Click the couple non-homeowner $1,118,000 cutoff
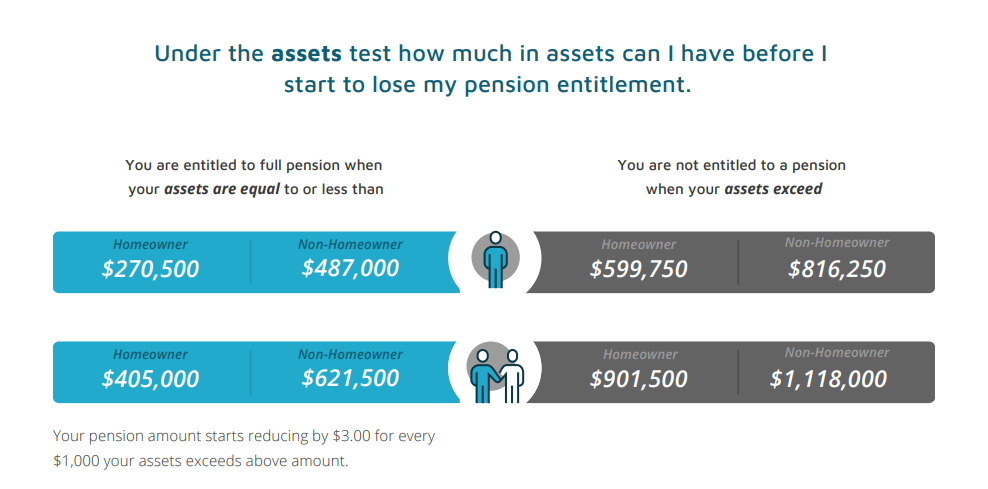This screenshot has height=489, width=988. pos(829,379)
